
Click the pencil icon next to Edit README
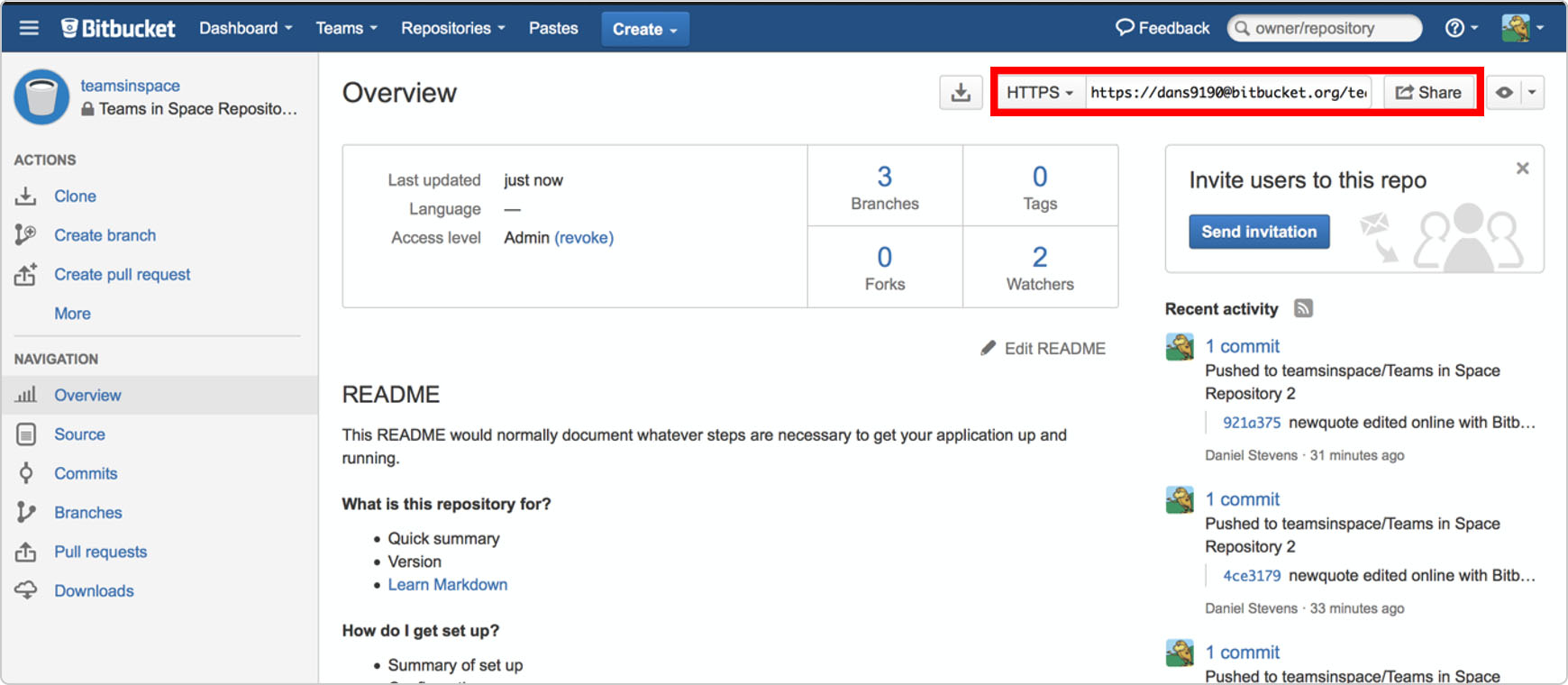coord(989,348)
